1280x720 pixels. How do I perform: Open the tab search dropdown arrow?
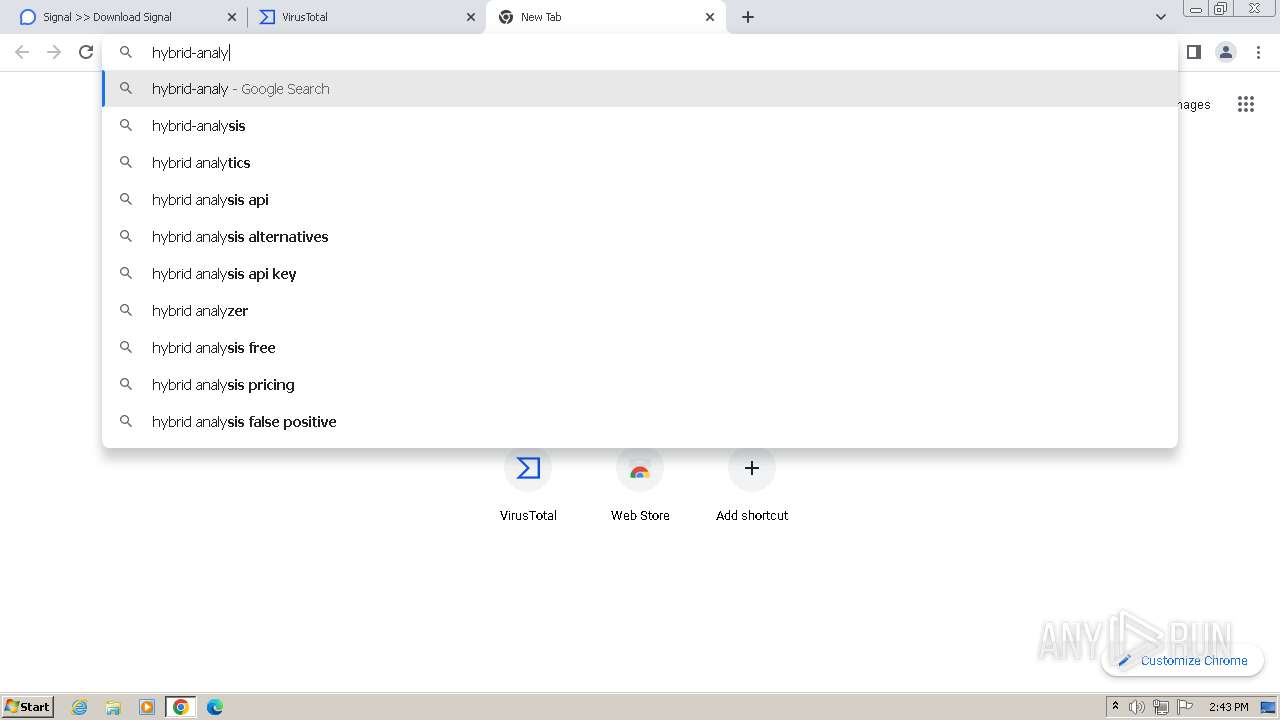[x=1160, y=17]
